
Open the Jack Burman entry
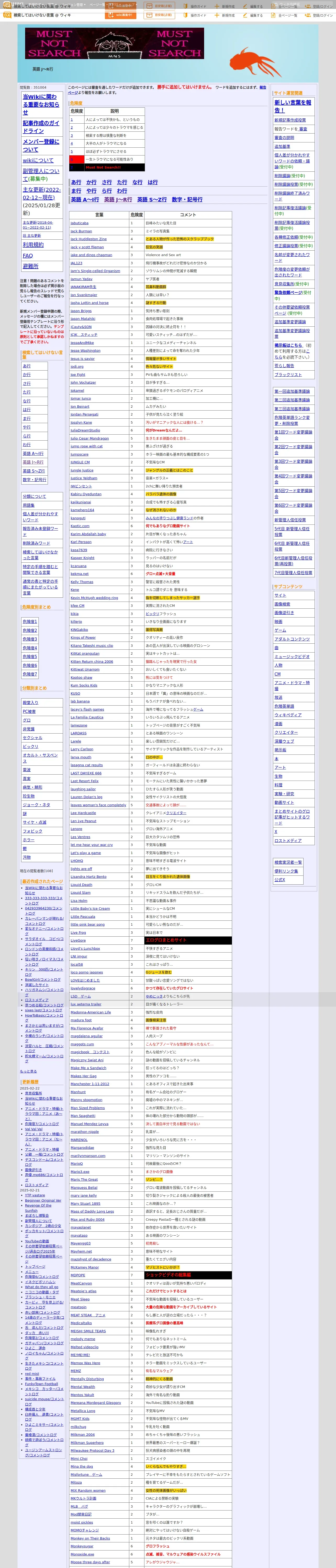point(81,231)
